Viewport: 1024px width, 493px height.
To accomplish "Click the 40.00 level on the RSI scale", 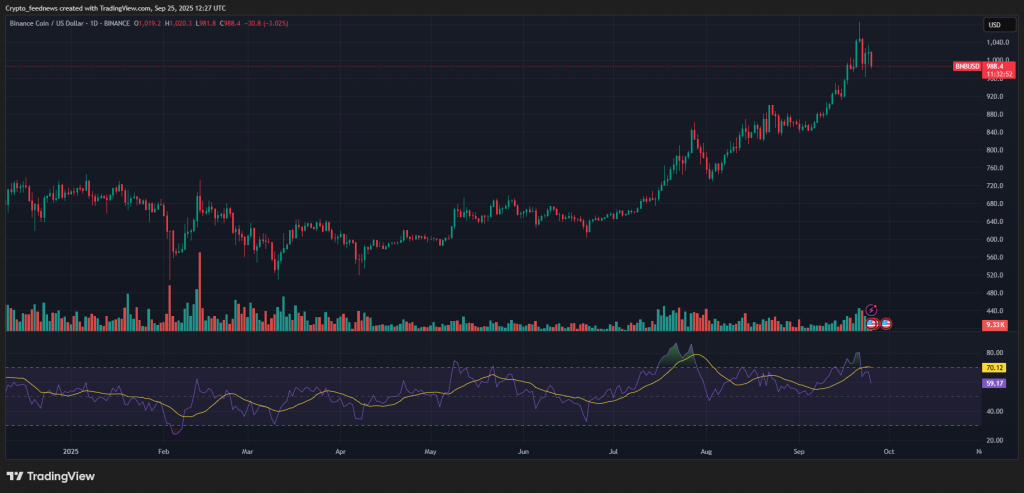I will [x=993, y=411].
